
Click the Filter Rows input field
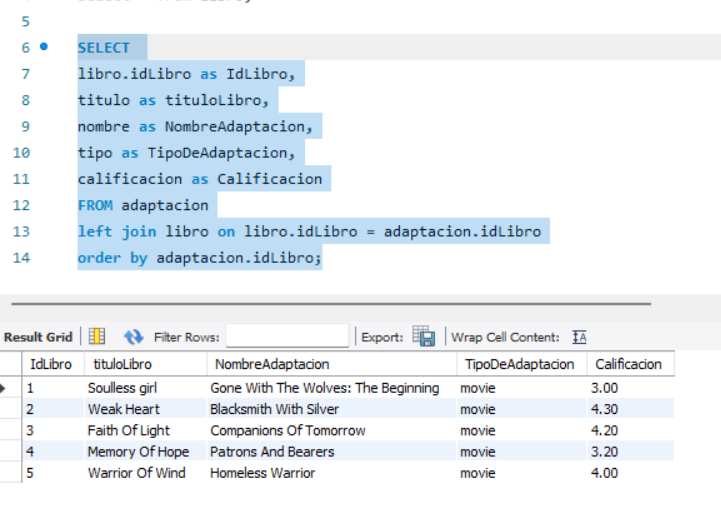point(287,337)
